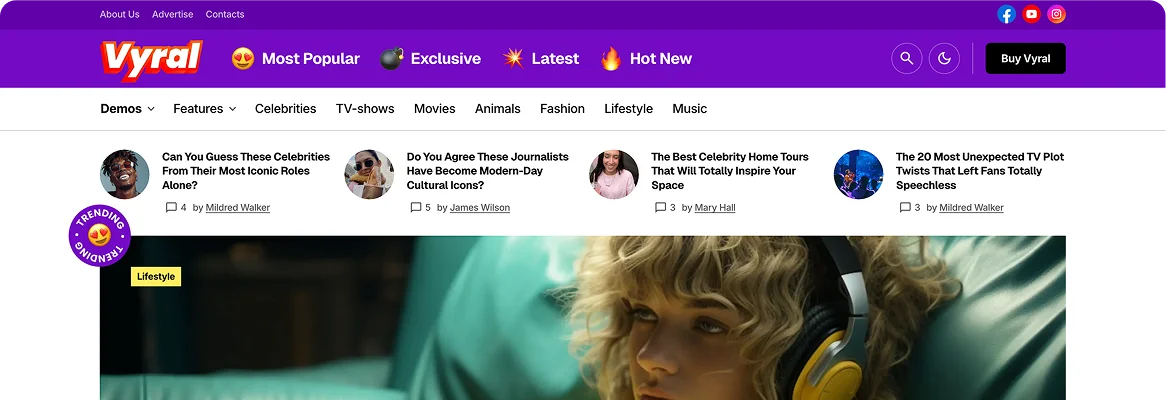This screenshot has height=400, width=1166.
Task: Open the Most Popular link
Action: 311,58
